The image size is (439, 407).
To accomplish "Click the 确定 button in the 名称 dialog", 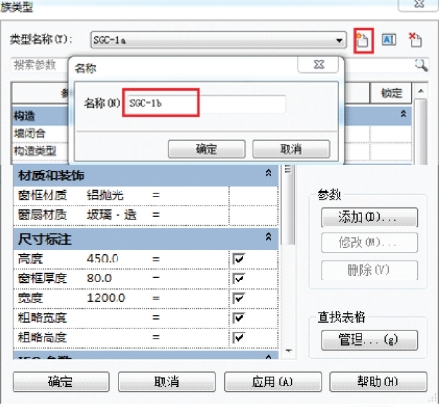I will tap(207, 149).
